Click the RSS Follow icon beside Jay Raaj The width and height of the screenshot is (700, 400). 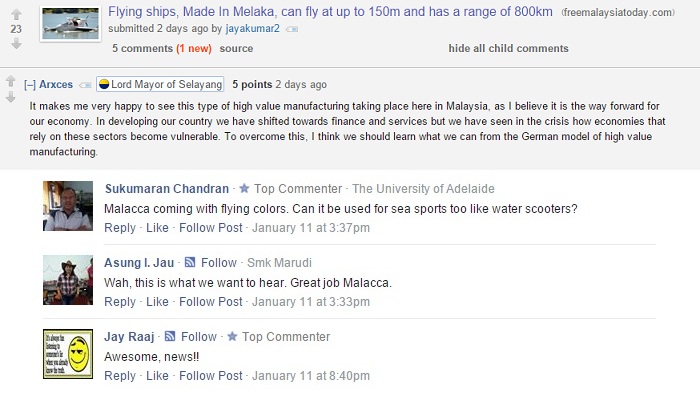coord(170,337)
